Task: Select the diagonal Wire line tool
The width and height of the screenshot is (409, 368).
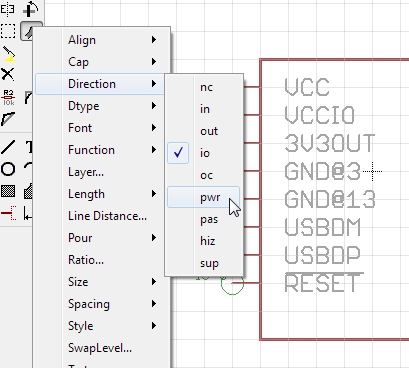Action: pyautogui.click(x=8, y=147)
